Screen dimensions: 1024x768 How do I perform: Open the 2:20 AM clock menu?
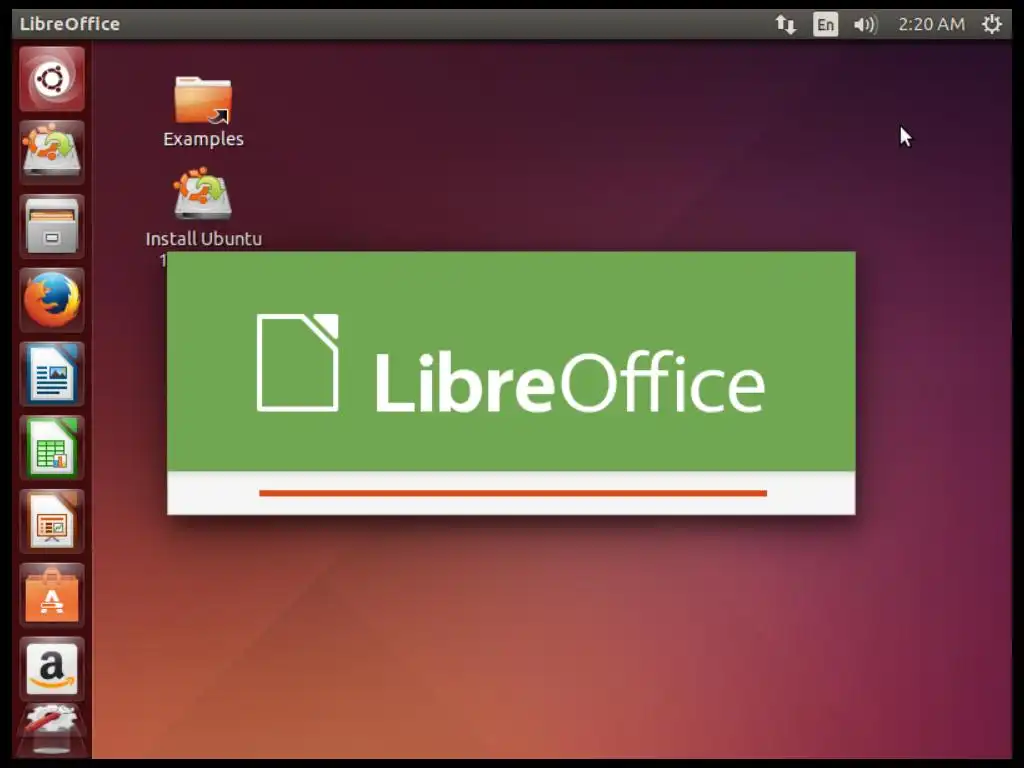931,25
